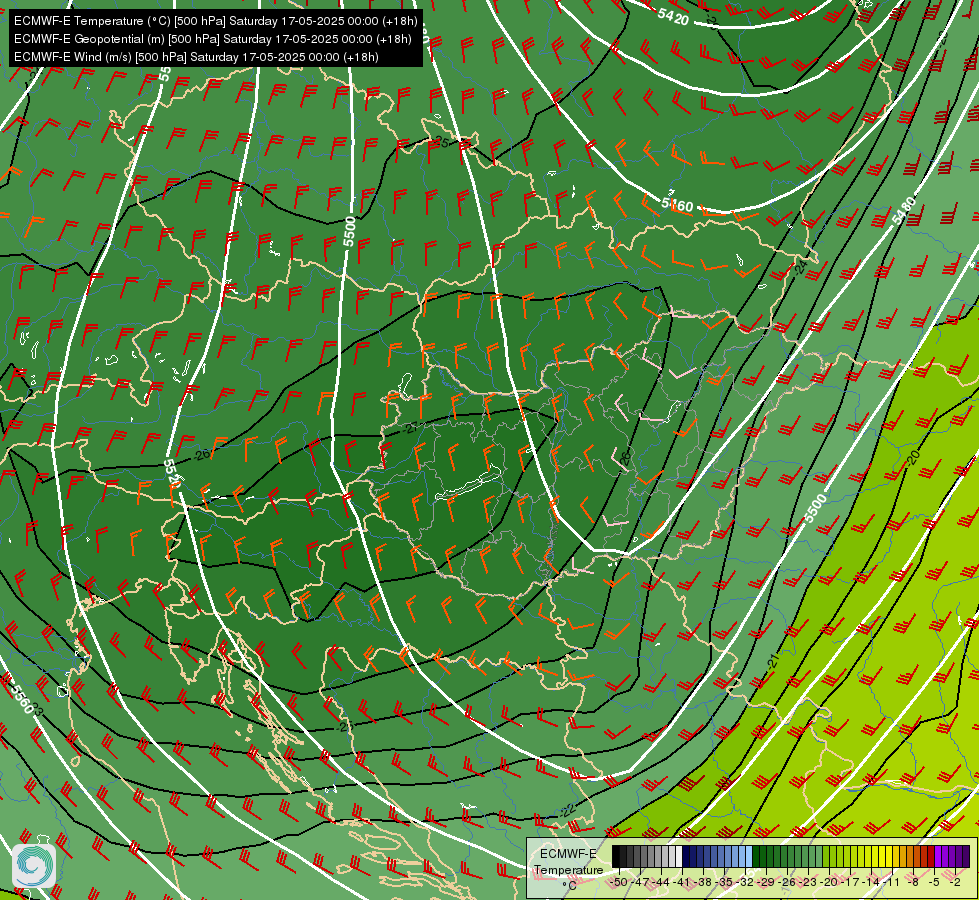This screenshot has height=900, width=979.
Task: Click the ECMWF-E Wind title line
Action: click(196, 57)
